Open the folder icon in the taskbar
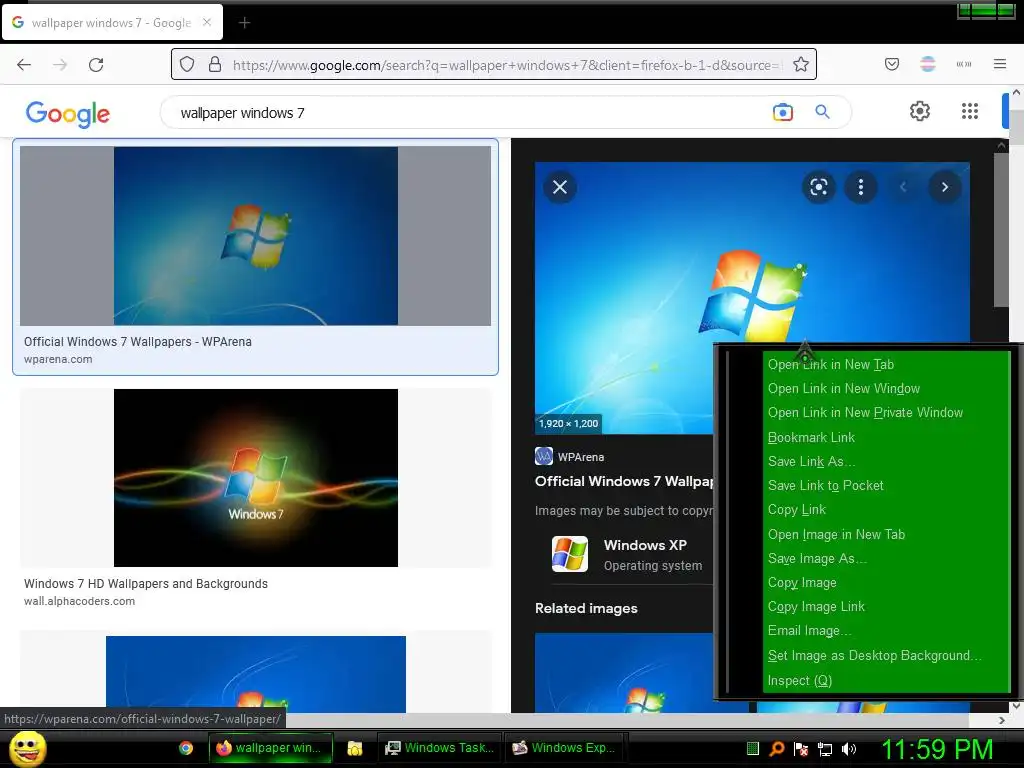Viewport: 1024px width, 768px height. pos(355,748)
